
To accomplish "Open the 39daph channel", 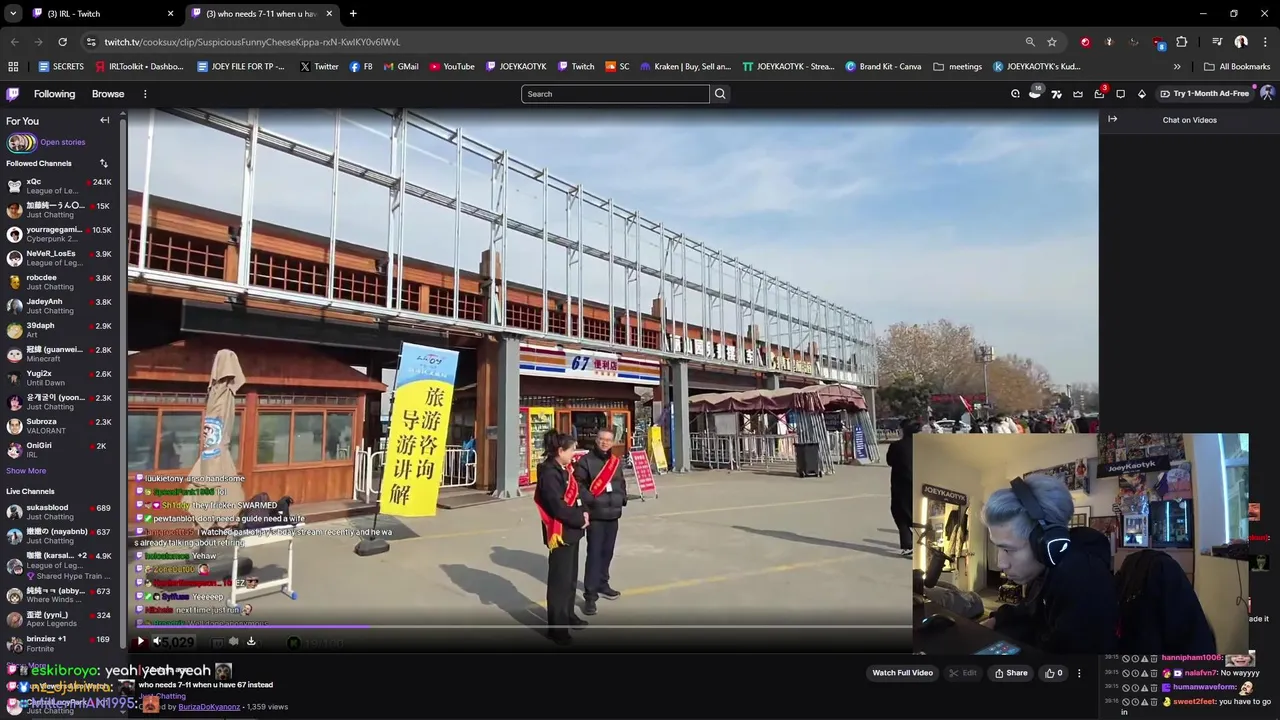I will [x=60, y=330].
